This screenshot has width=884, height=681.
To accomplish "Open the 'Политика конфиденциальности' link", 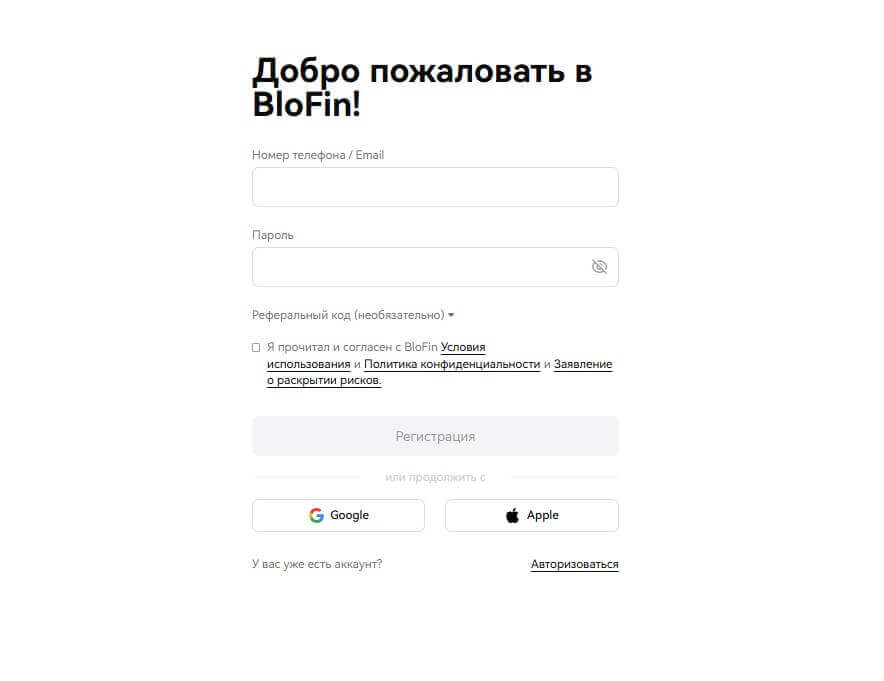I will tap(450, 364).
